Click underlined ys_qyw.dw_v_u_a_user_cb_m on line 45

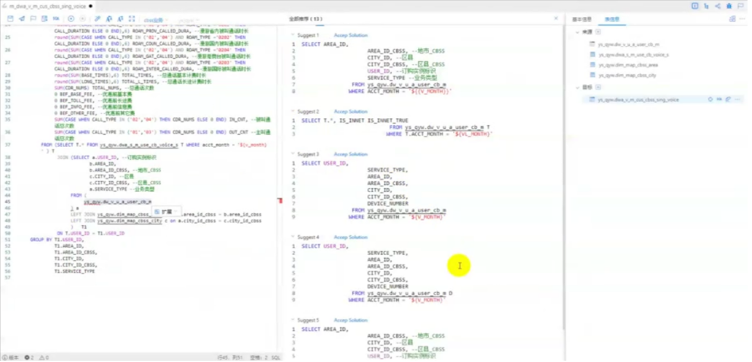coord(118,202)
